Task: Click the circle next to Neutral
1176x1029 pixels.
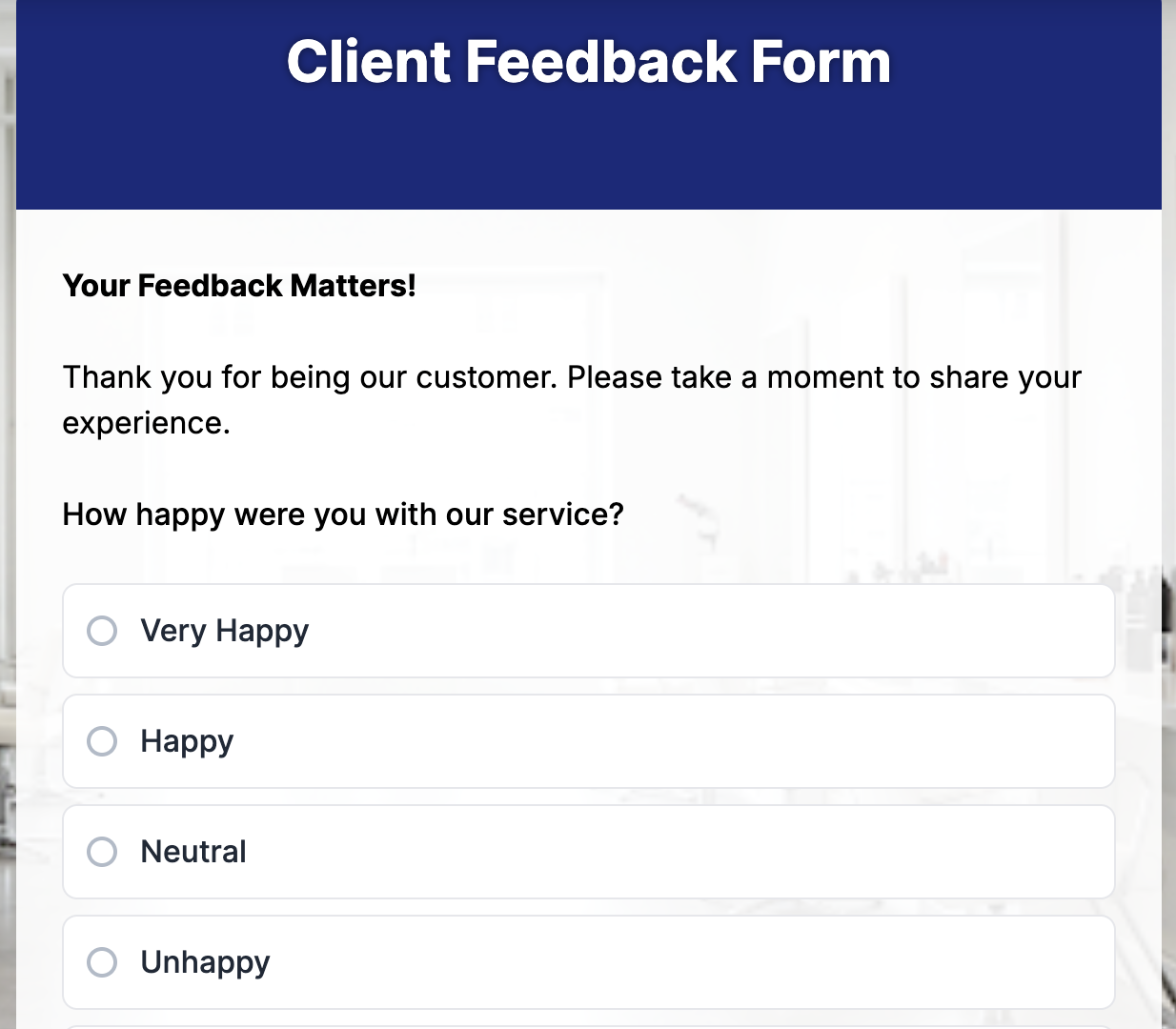Action: pos(102,852)
